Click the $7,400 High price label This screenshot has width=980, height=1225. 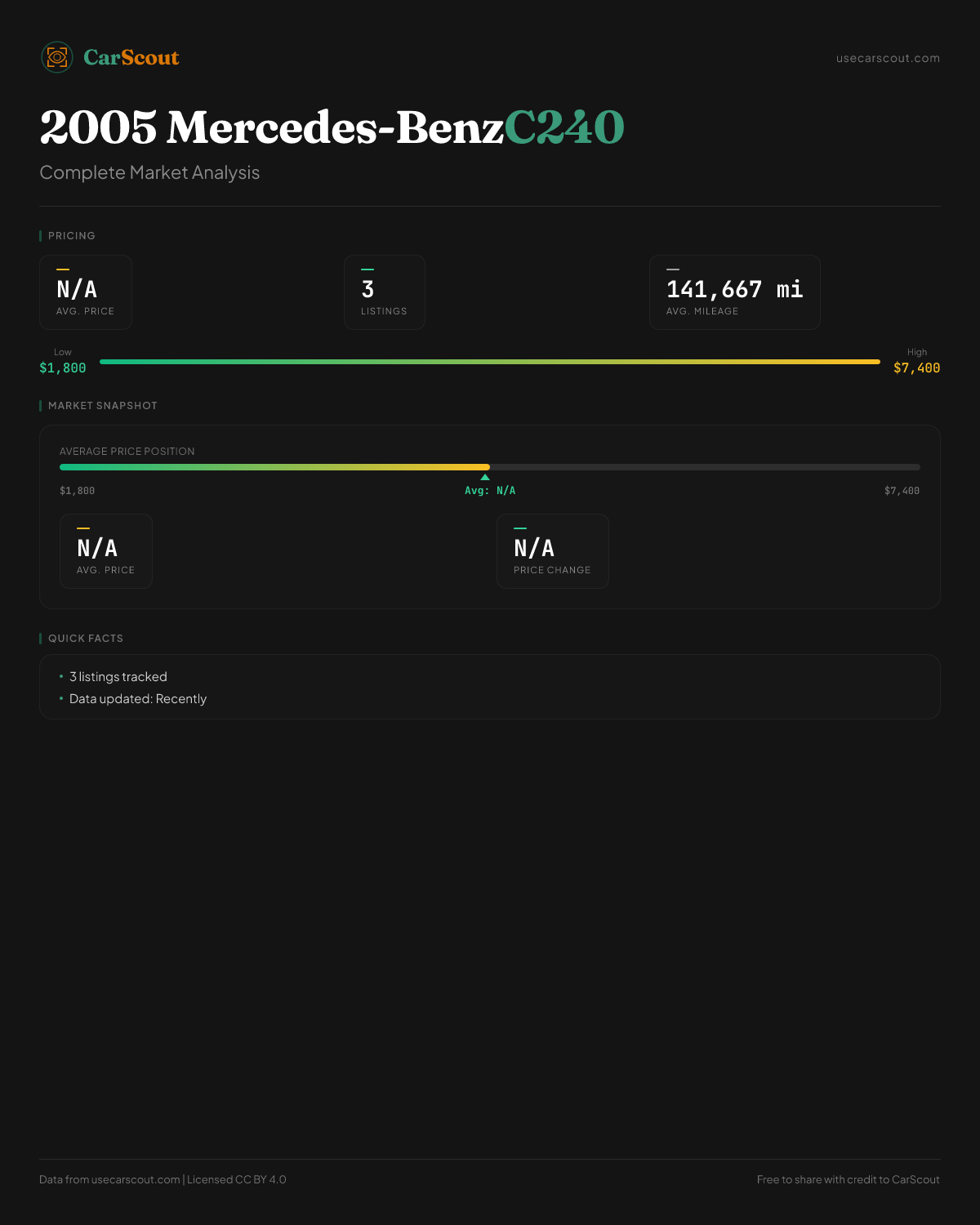click(916, 367)
